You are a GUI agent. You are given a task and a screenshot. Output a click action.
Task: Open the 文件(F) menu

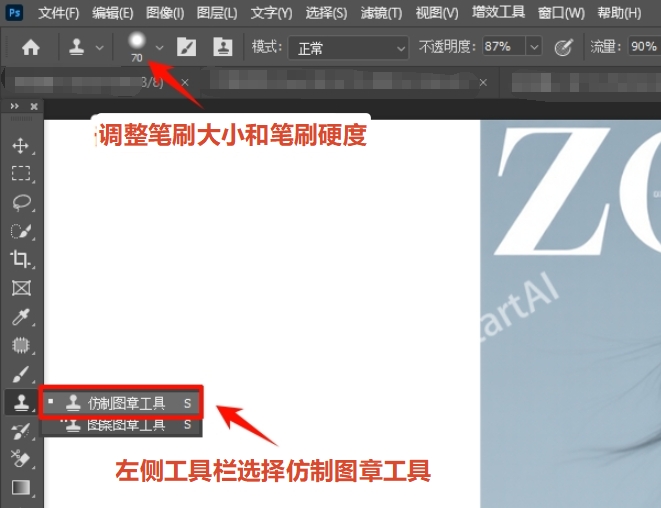tap(59, 13)
